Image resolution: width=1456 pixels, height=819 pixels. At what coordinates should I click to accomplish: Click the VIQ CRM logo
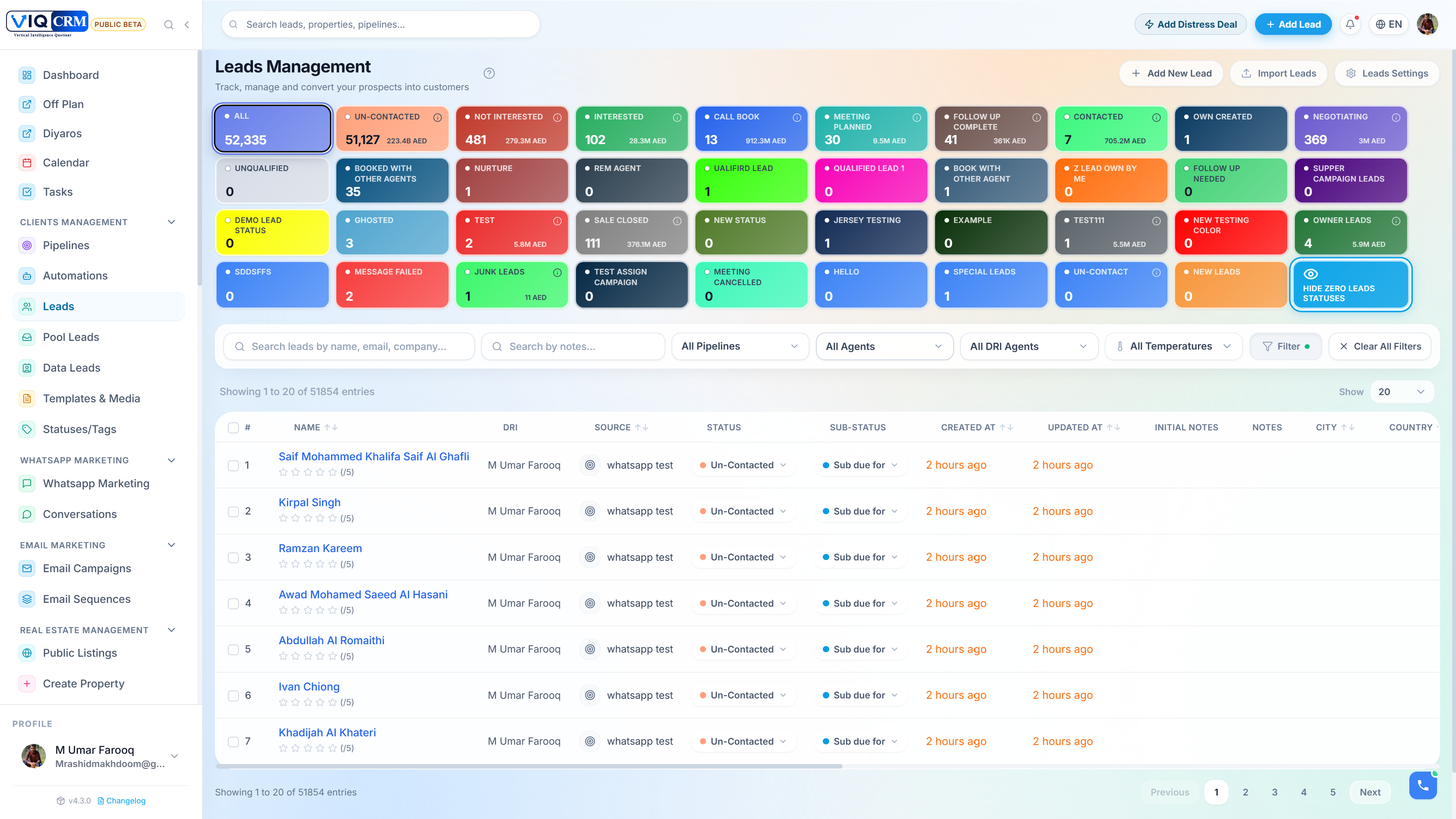47,24
